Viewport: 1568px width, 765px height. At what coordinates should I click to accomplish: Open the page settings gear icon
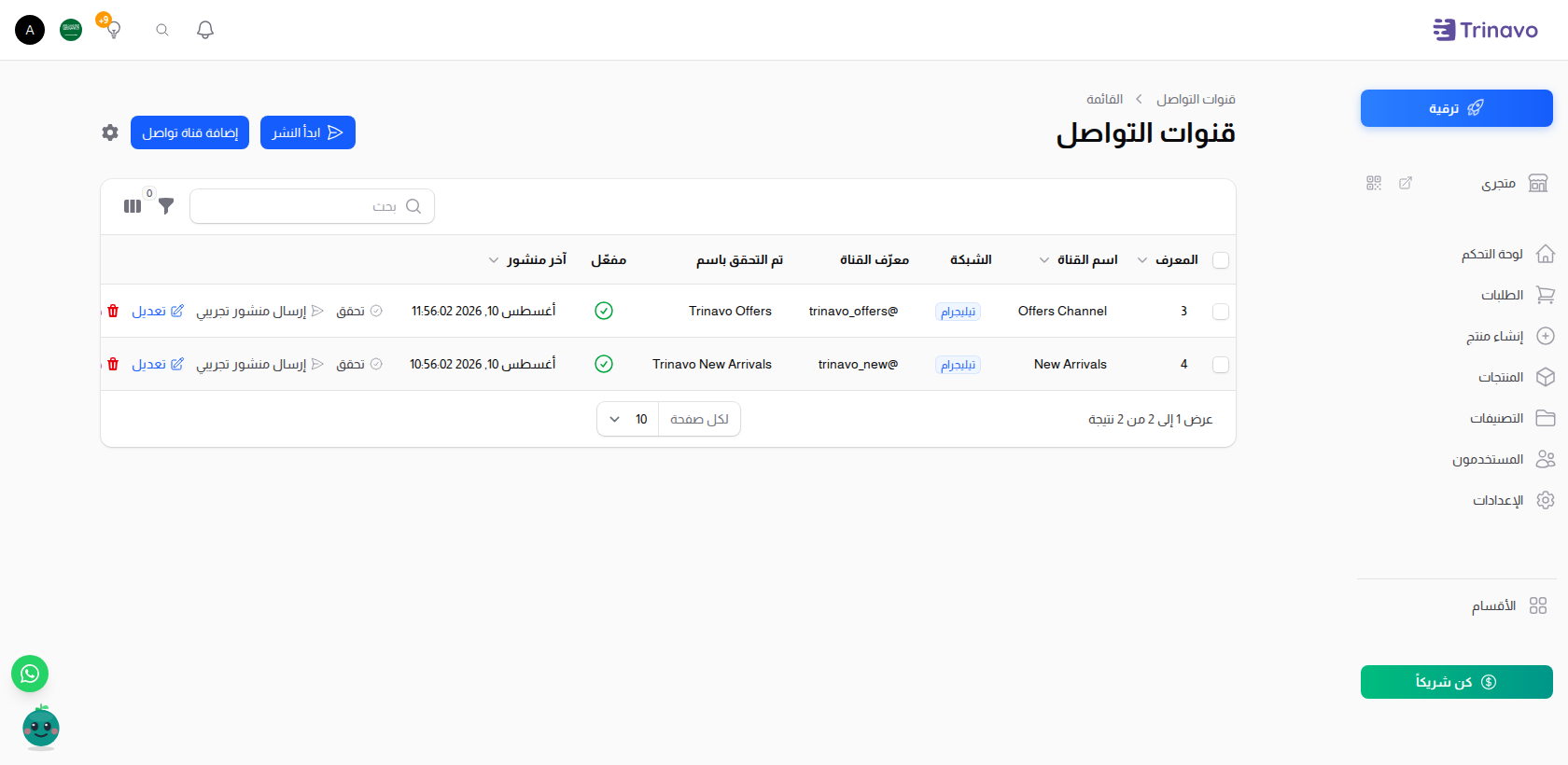tap(110, 132)
